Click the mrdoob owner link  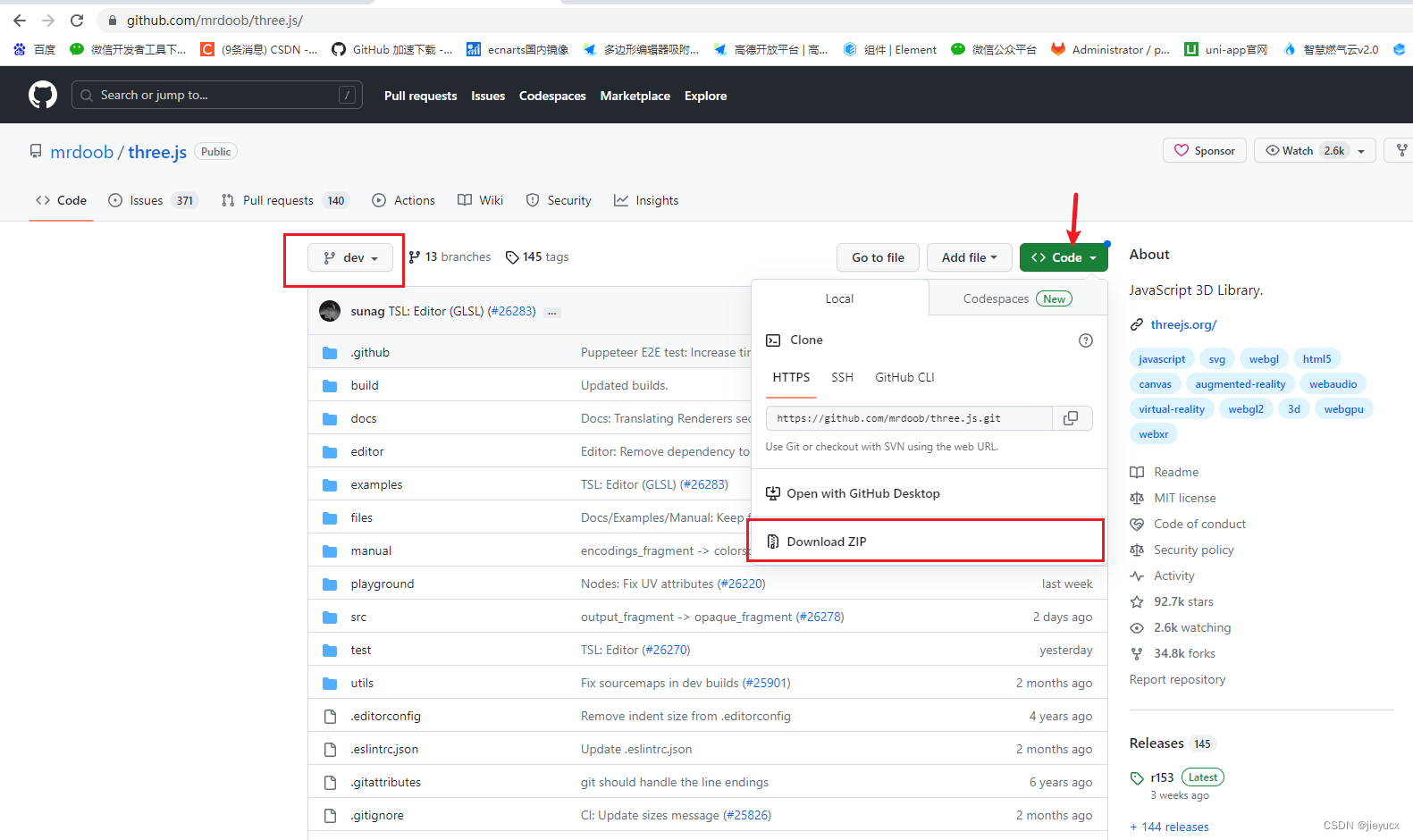click(82, 152)
